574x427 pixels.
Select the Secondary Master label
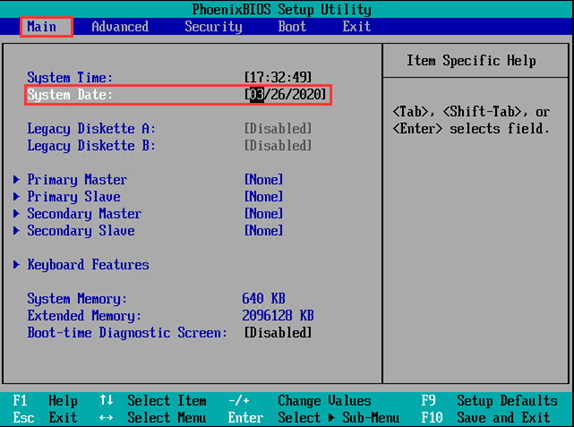click(84, 214)
